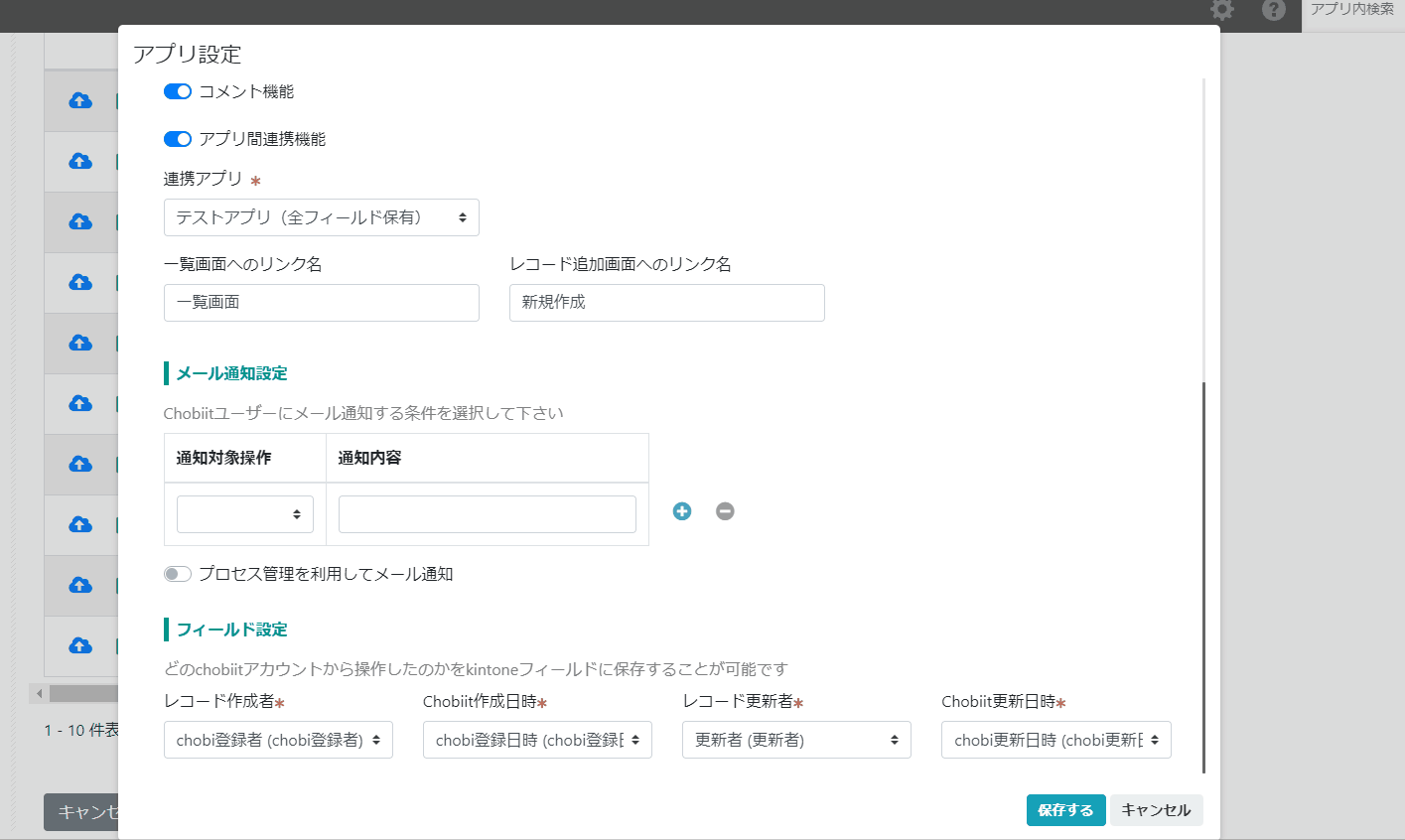Open the 連携アプリ dropdown
The height and width of the screenshot is (840, 1405).
tap(321, 217)
